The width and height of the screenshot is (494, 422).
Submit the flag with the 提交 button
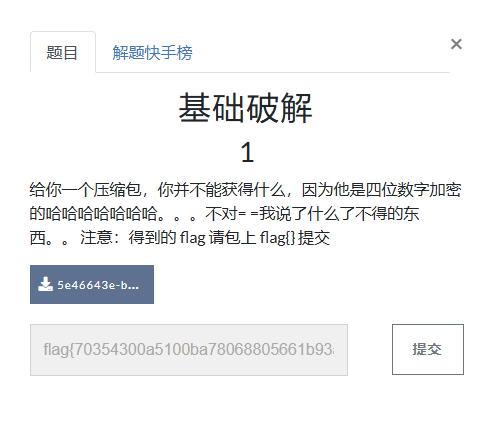pyautogui.click(x=428, y=349)
